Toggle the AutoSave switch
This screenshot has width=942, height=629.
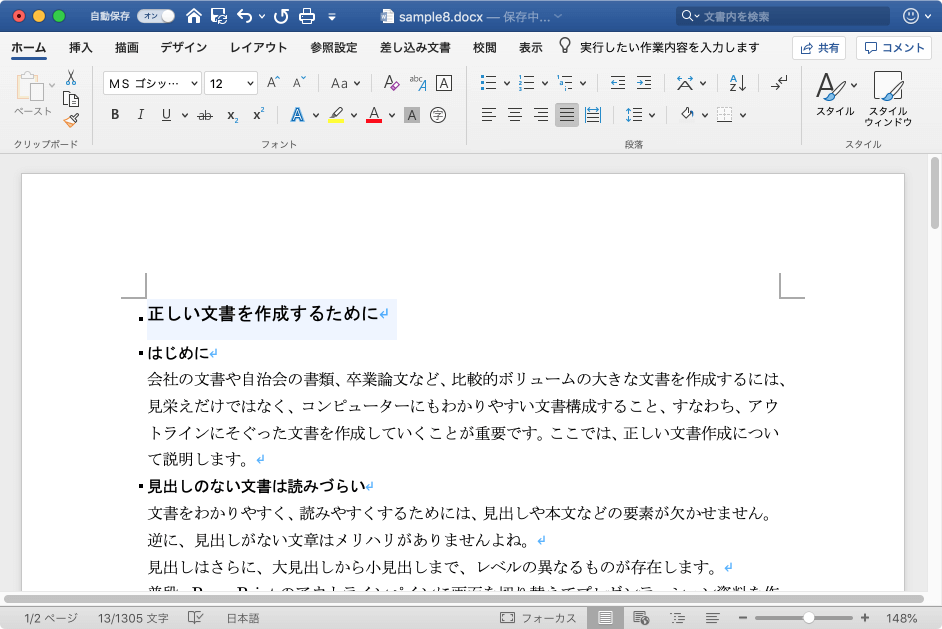coord(156,16)
